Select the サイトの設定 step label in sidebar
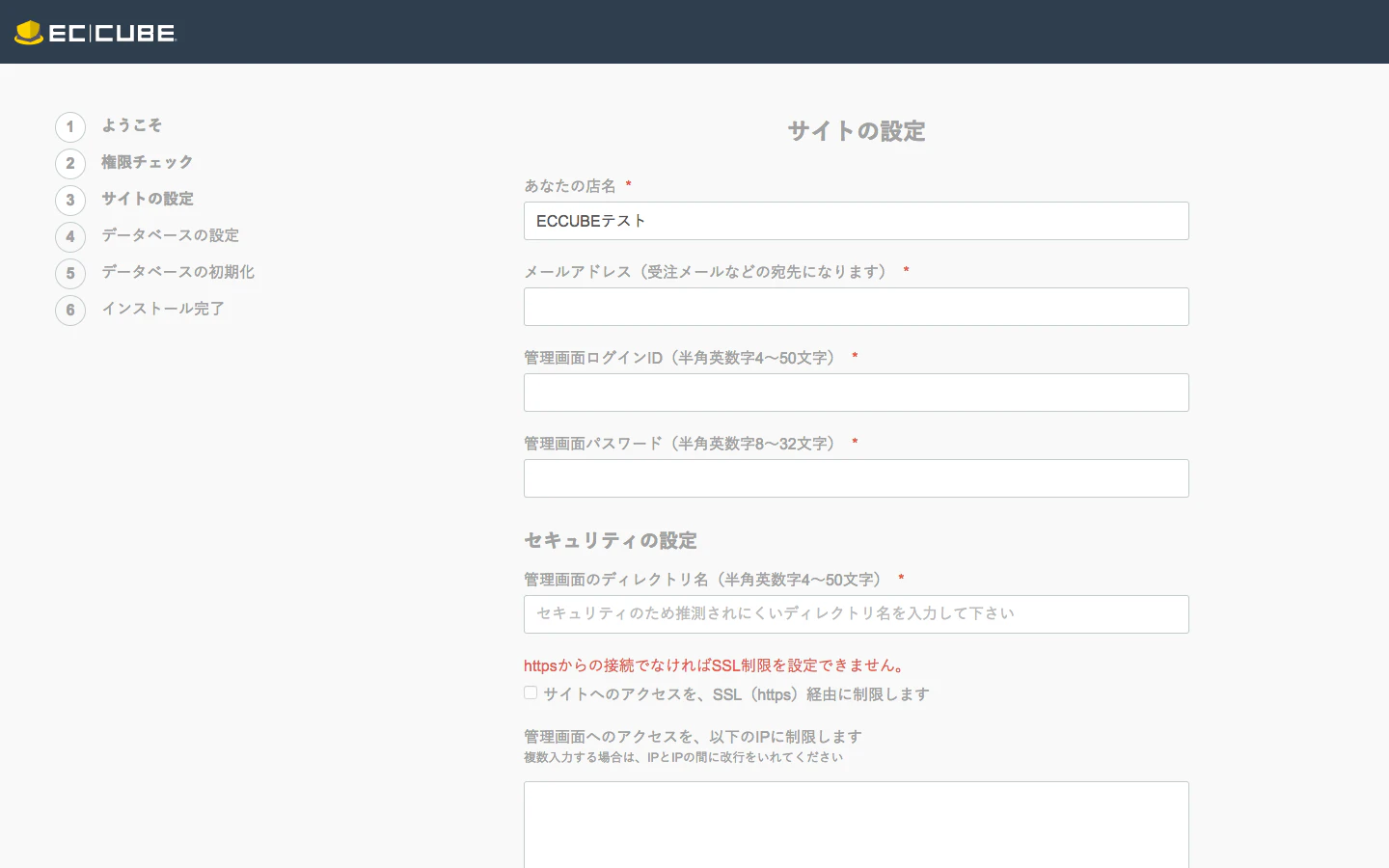The width and height of the screenshot is (1389, 868). (148, 199)
